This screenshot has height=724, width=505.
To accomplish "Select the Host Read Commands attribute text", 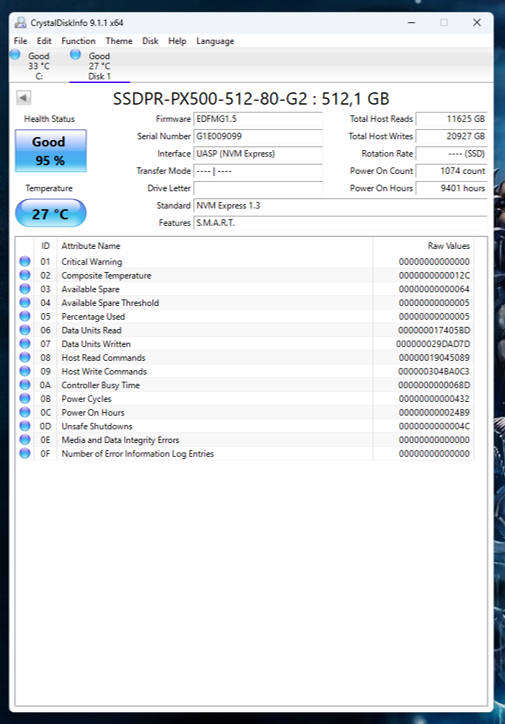I will click(x=103, y=358).
